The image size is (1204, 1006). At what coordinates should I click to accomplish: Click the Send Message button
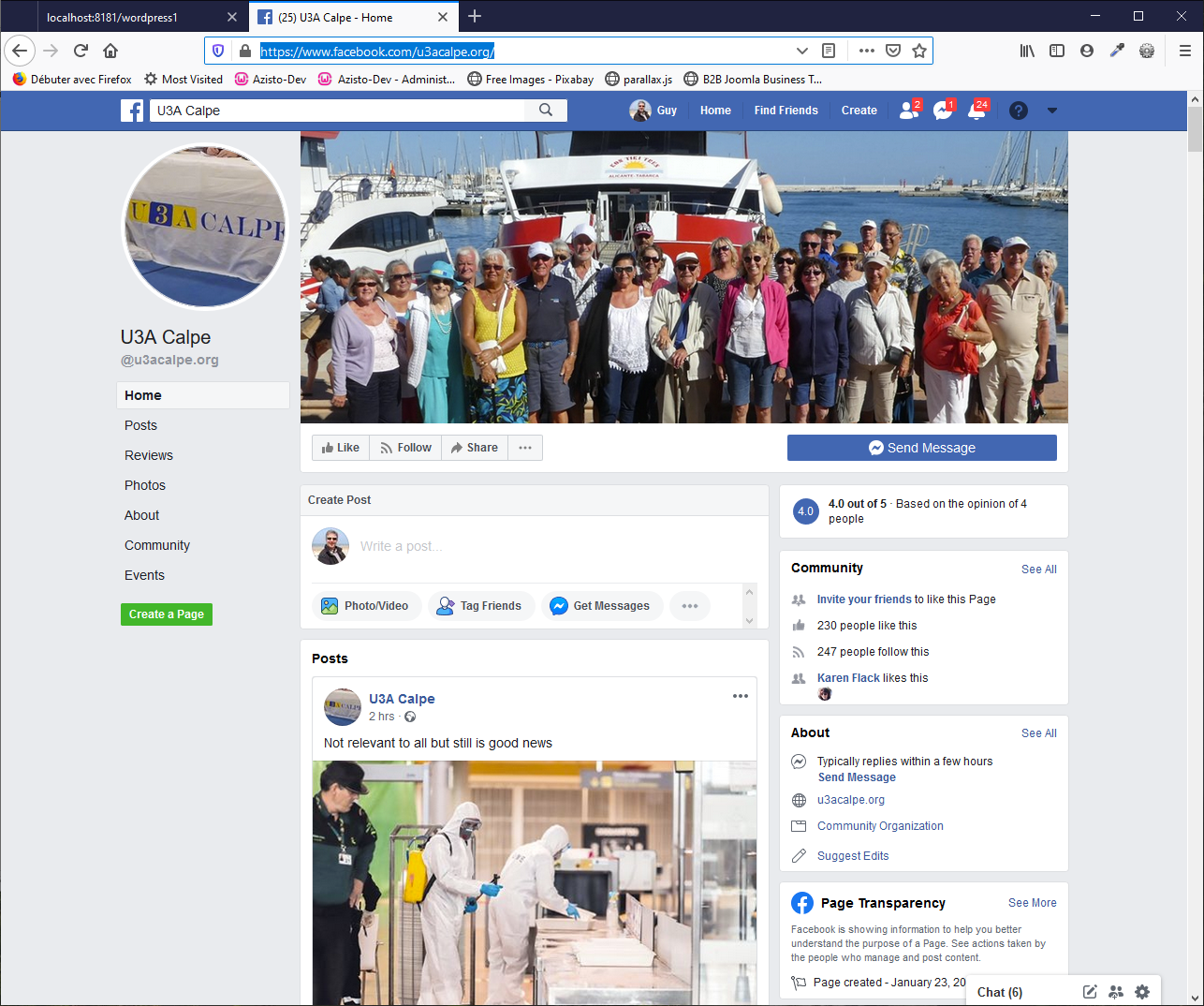click(x=922, y=448)
